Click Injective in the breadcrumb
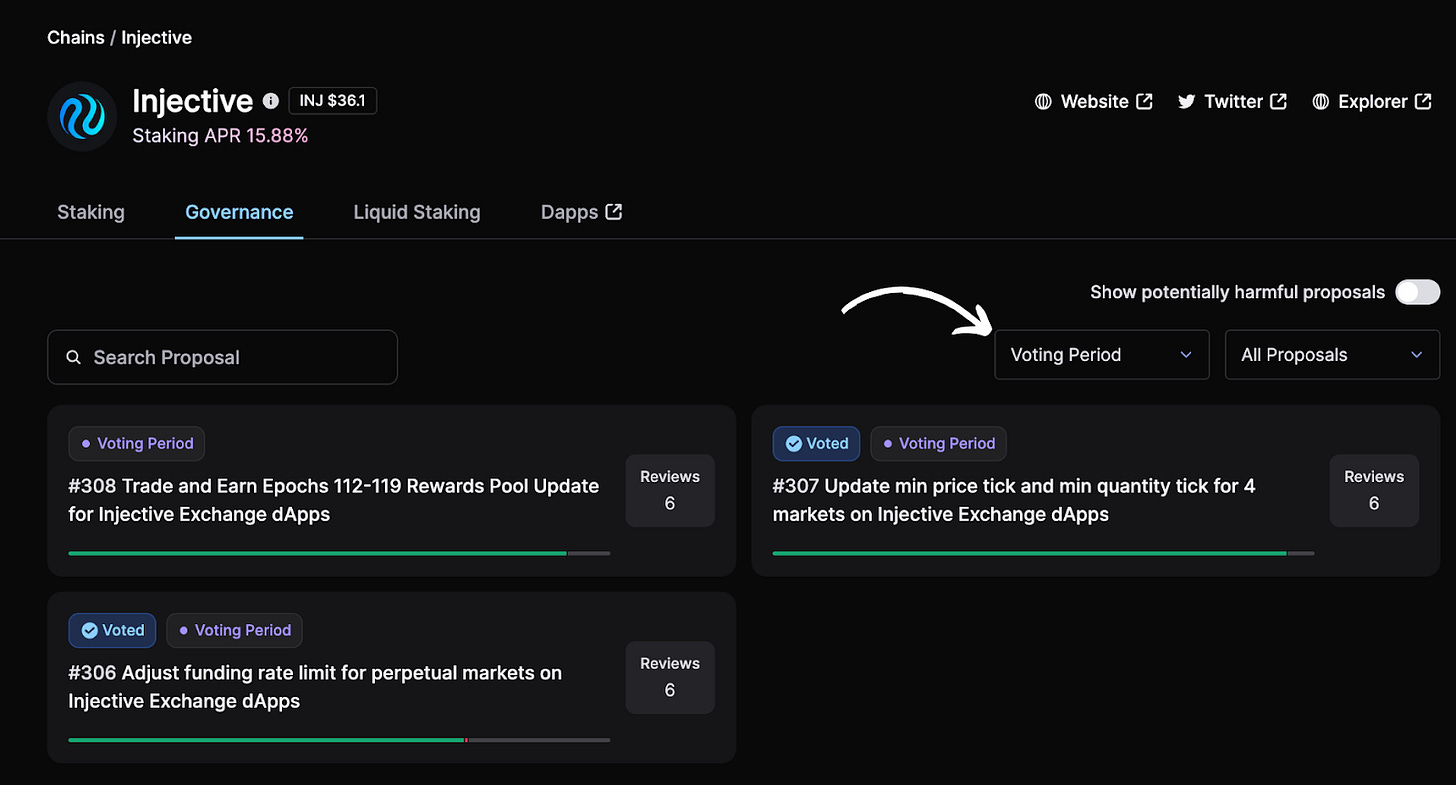This screenshot has height=785, width=1456. (157, 37)
